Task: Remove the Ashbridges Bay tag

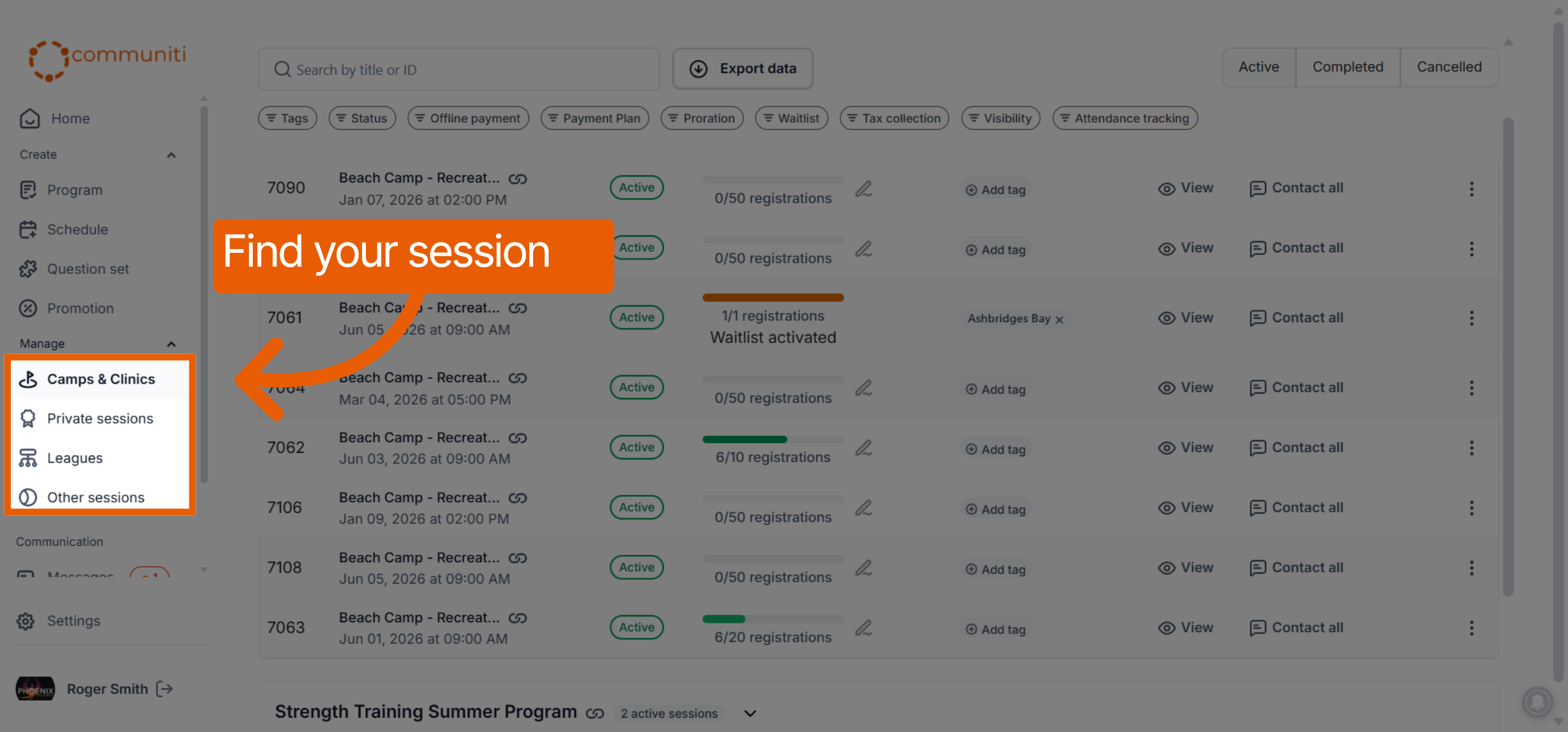Action: point(1060,320)
